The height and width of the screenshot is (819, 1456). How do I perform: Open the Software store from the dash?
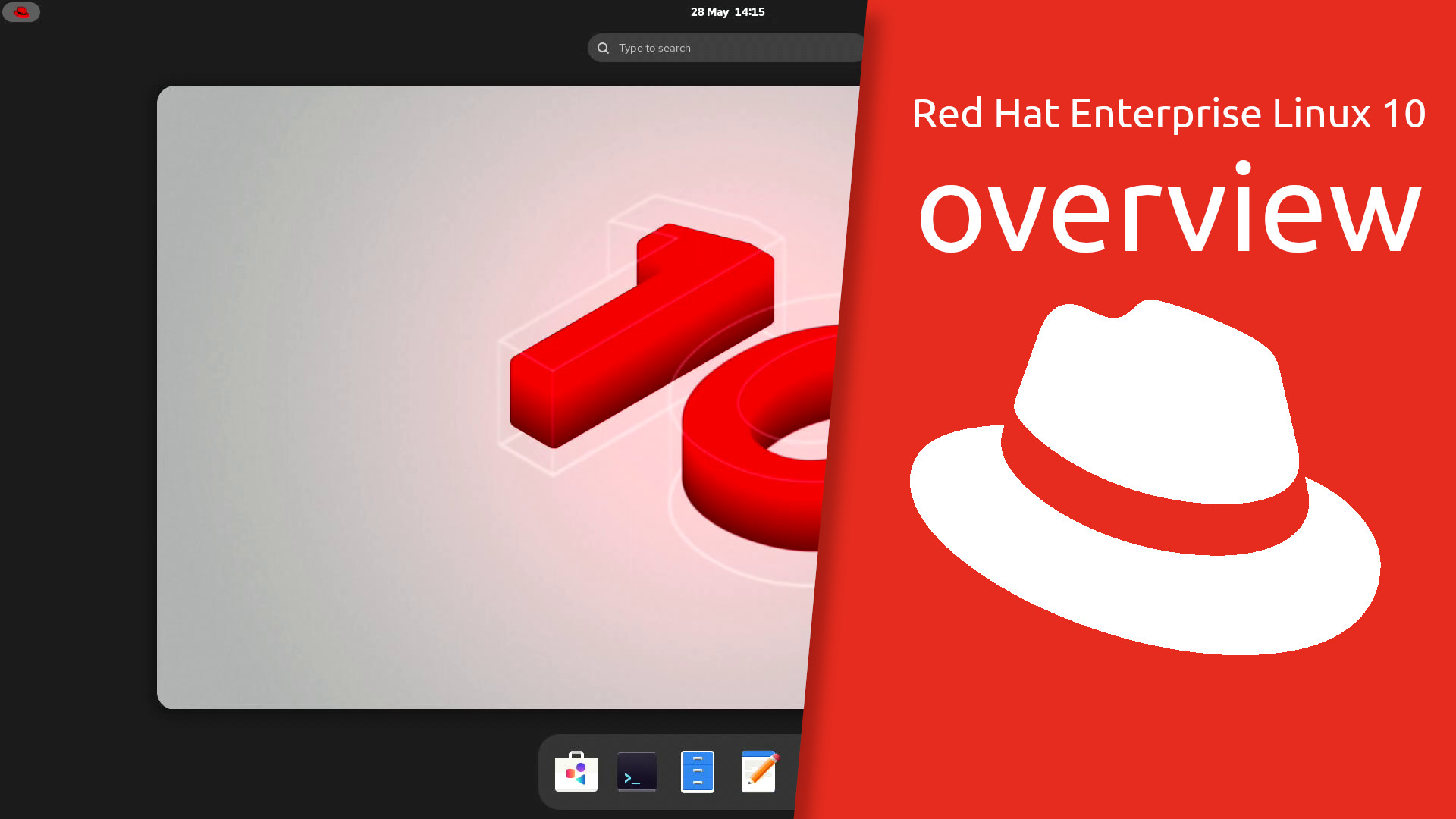(x=576, y=771)
